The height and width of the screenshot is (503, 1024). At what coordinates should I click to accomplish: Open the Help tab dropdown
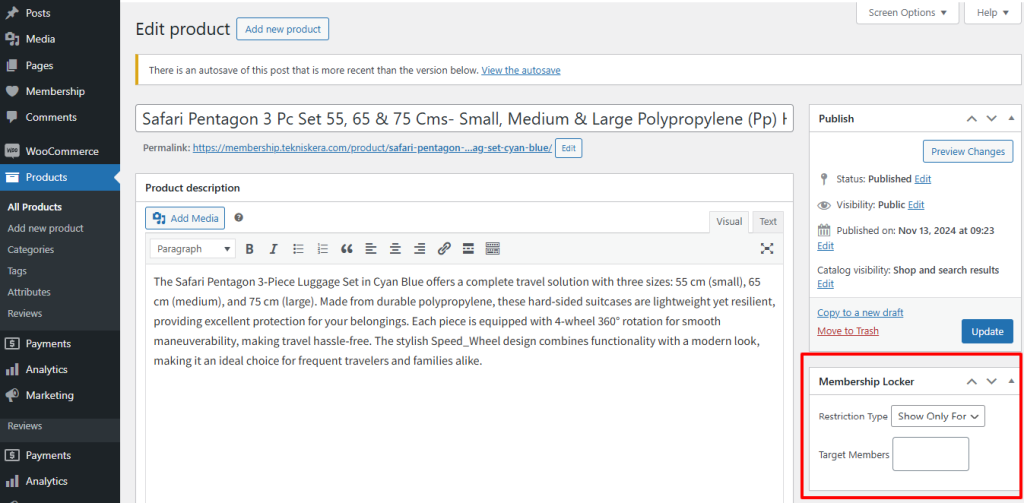point(993,13)
